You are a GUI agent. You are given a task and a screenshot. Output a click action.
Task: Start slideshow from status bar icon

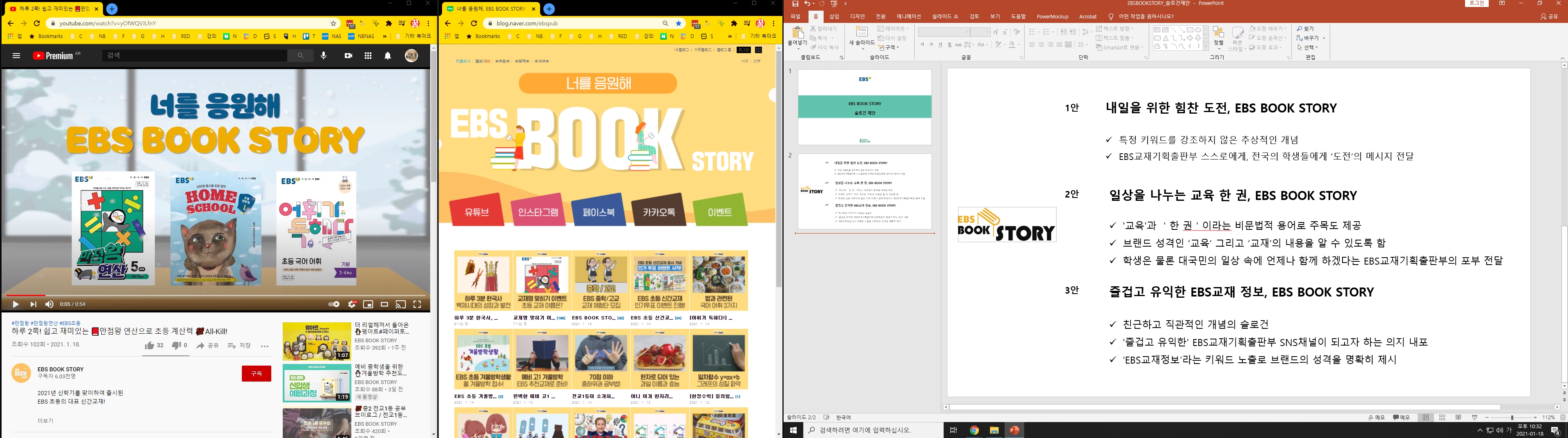point(1474,417)
